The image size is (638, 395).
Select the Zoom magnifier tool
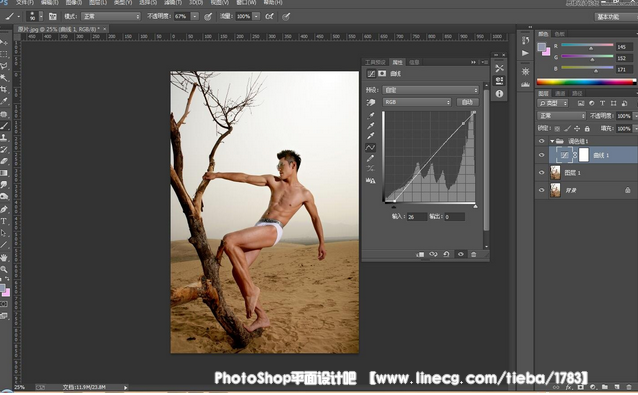pos(4,269)
